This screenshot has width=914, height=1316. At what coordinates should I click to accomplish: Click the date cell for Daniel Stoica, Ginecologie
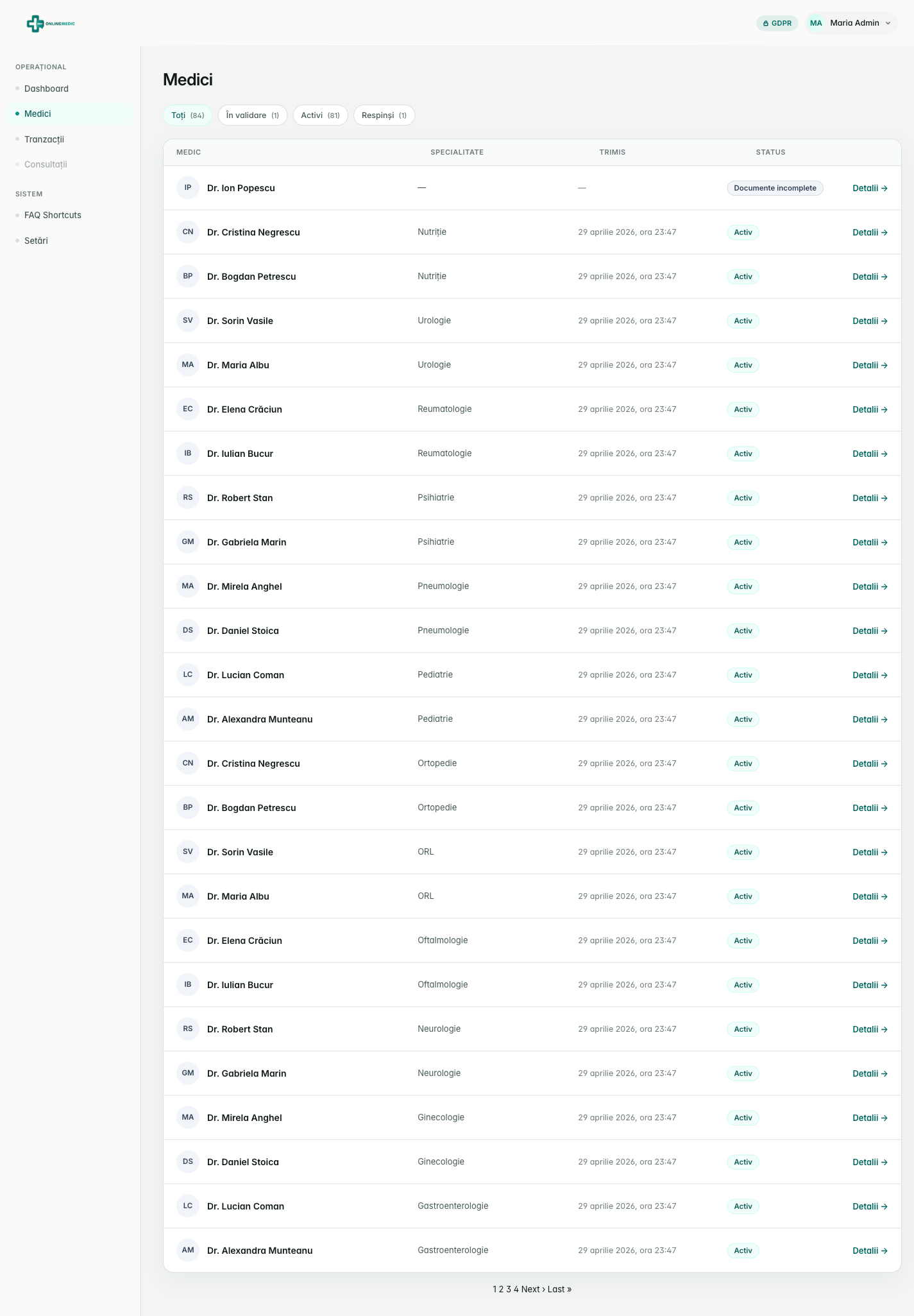(627, 1162)
